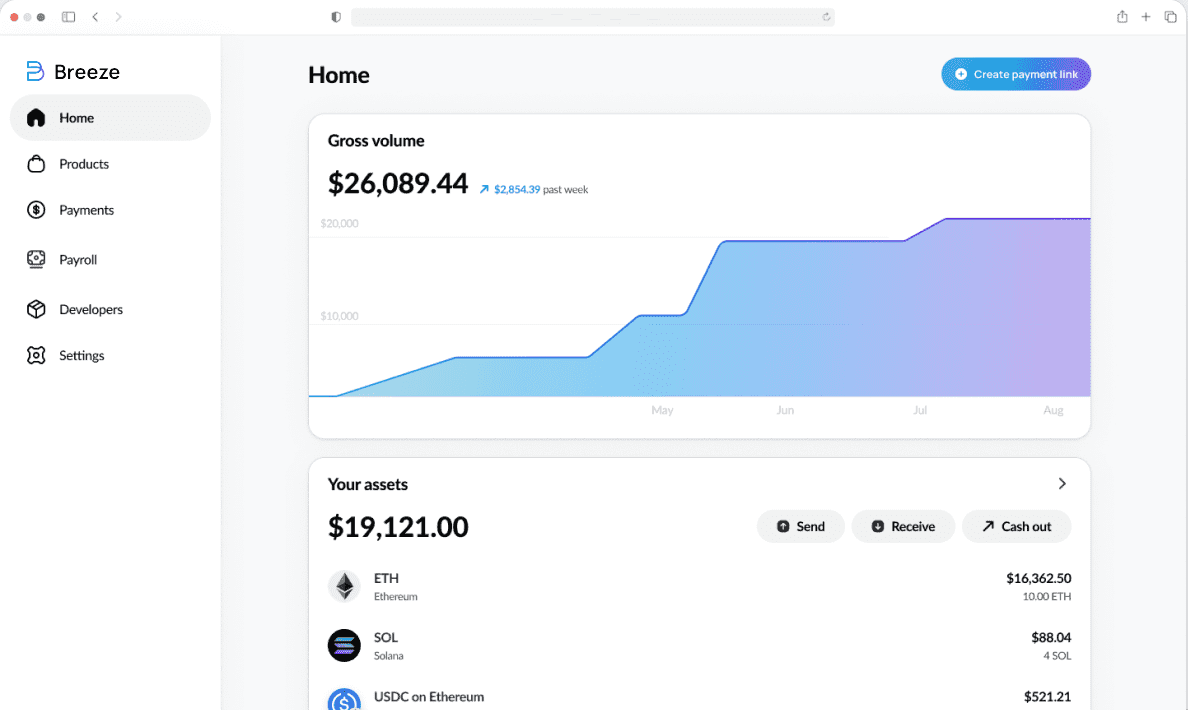Click the $16,362.50 ETH value
The width and height of the screenshot is (1188, 710).
click(x=1039, y=578)
